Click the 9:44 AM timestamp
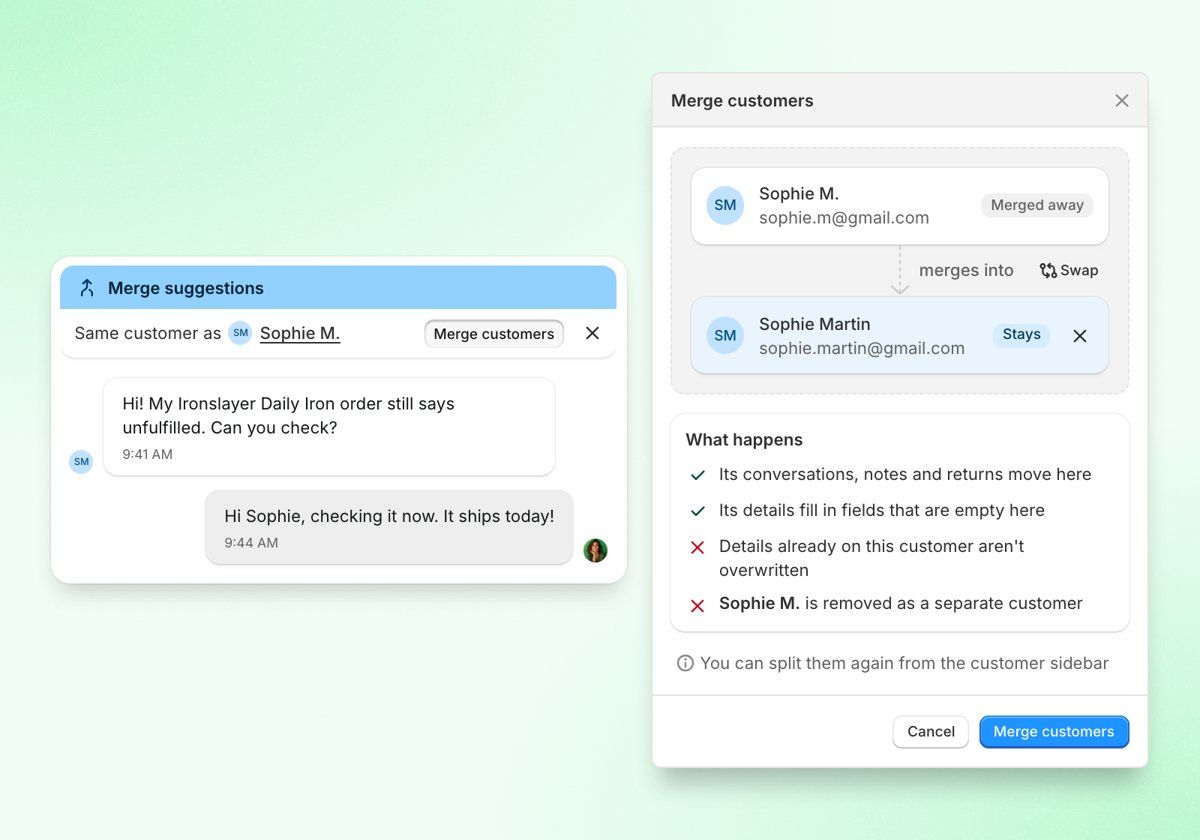Image resolution: width=1200 pixels, height=840 pixels. pyautogui.click(x=251, y=543)
